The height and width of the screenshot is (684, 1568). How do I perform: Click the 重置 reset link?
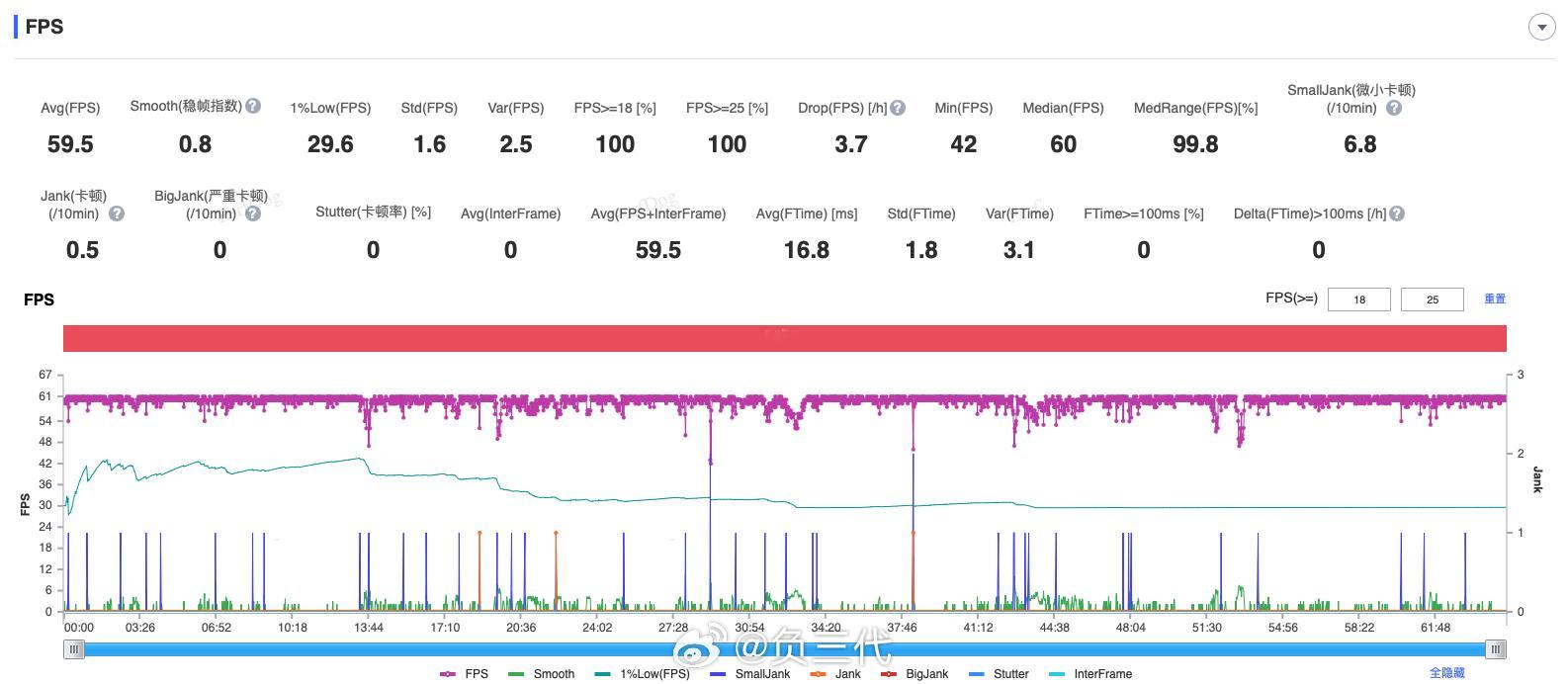[1495, 299]
